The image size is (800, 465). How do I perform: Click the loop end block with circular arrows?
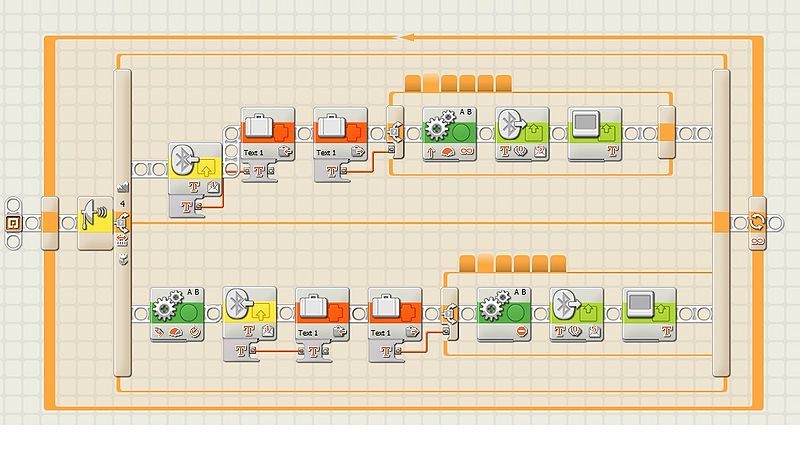coord(757,221)
